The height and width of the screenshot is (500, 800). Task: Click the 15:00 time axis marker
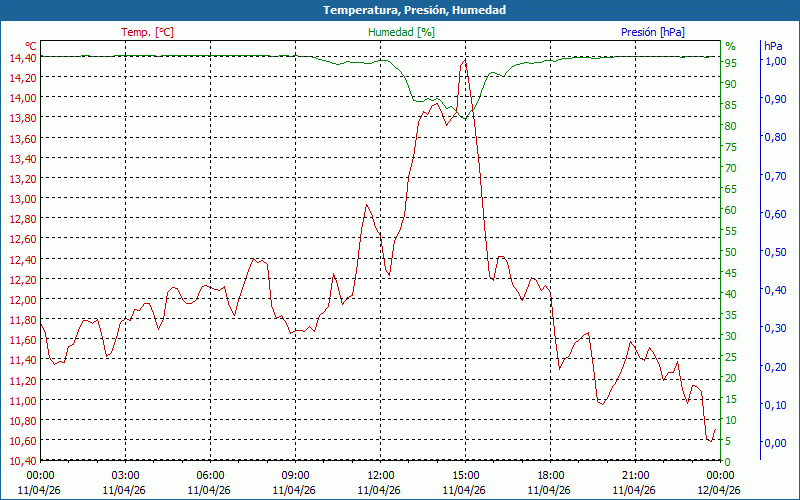point(465,475)
